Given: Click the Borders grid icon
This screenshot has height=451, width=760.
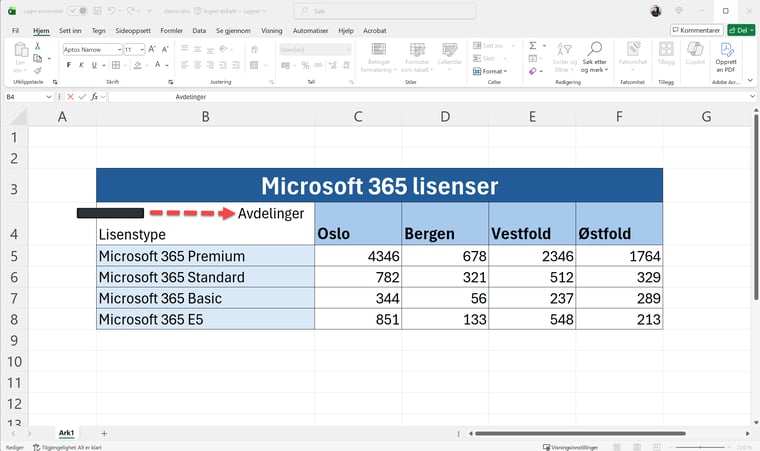Looking at the screenshot, I should pyautogui.click(x=116, y=65).
